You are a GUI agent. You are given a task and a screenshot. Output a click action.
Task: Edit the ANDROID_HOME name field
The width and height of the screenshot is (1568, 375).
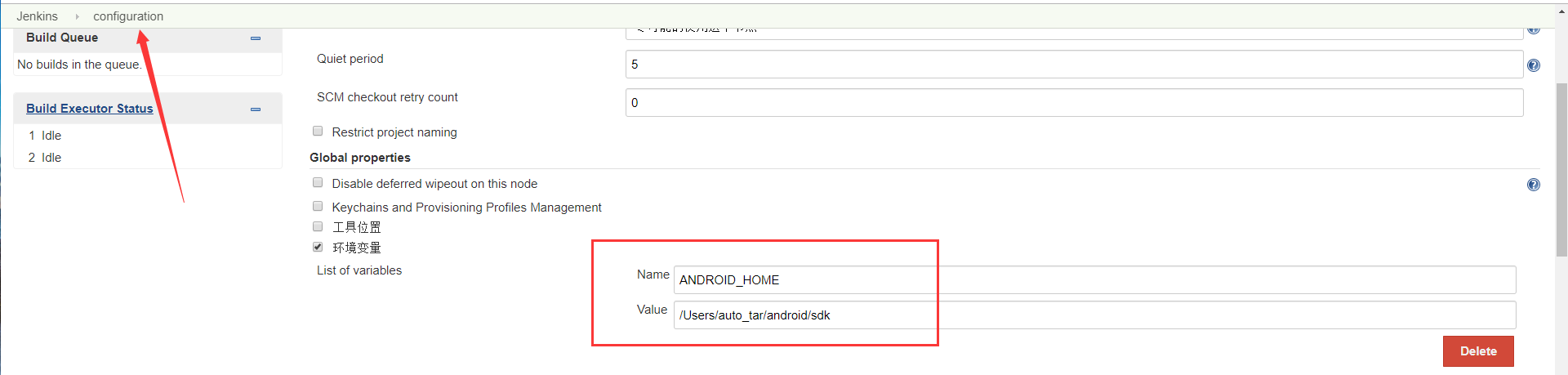(1094, 280)
